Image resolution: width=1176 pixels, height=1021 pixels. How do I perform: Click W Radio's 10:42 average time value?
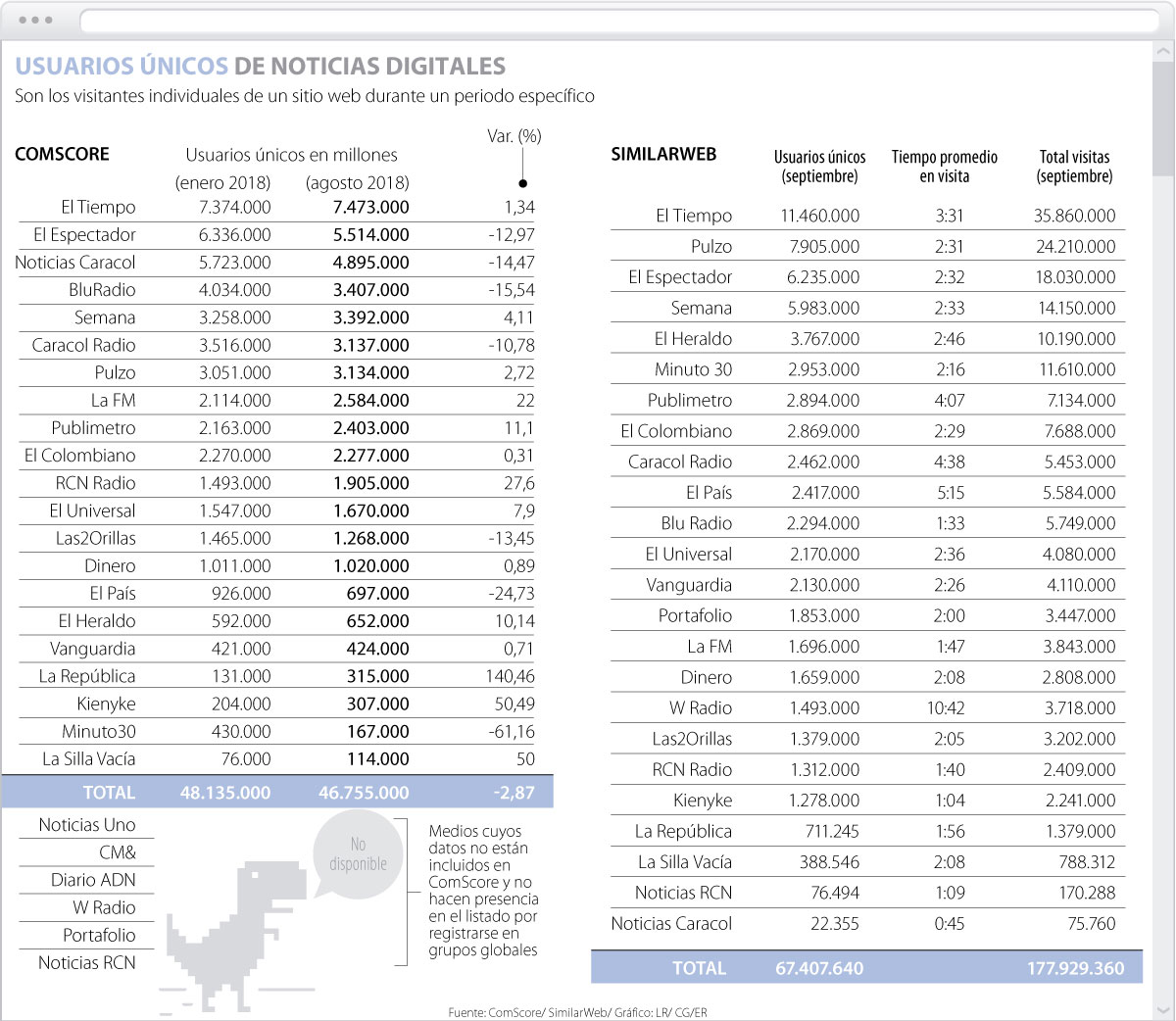[946, 707]
